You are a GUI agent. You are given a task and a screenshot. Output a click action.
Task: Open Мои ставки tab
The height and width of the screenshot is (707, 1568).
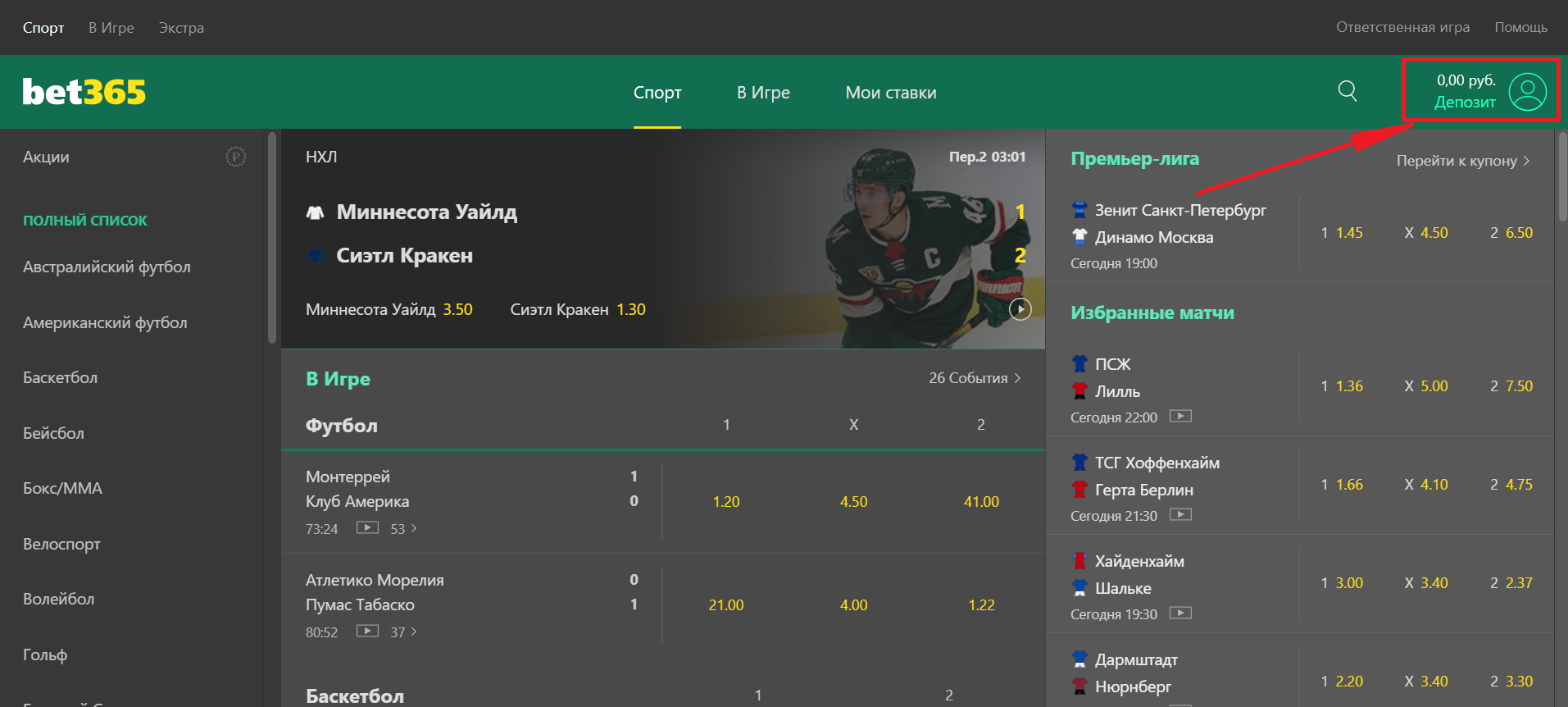(891, 93)
